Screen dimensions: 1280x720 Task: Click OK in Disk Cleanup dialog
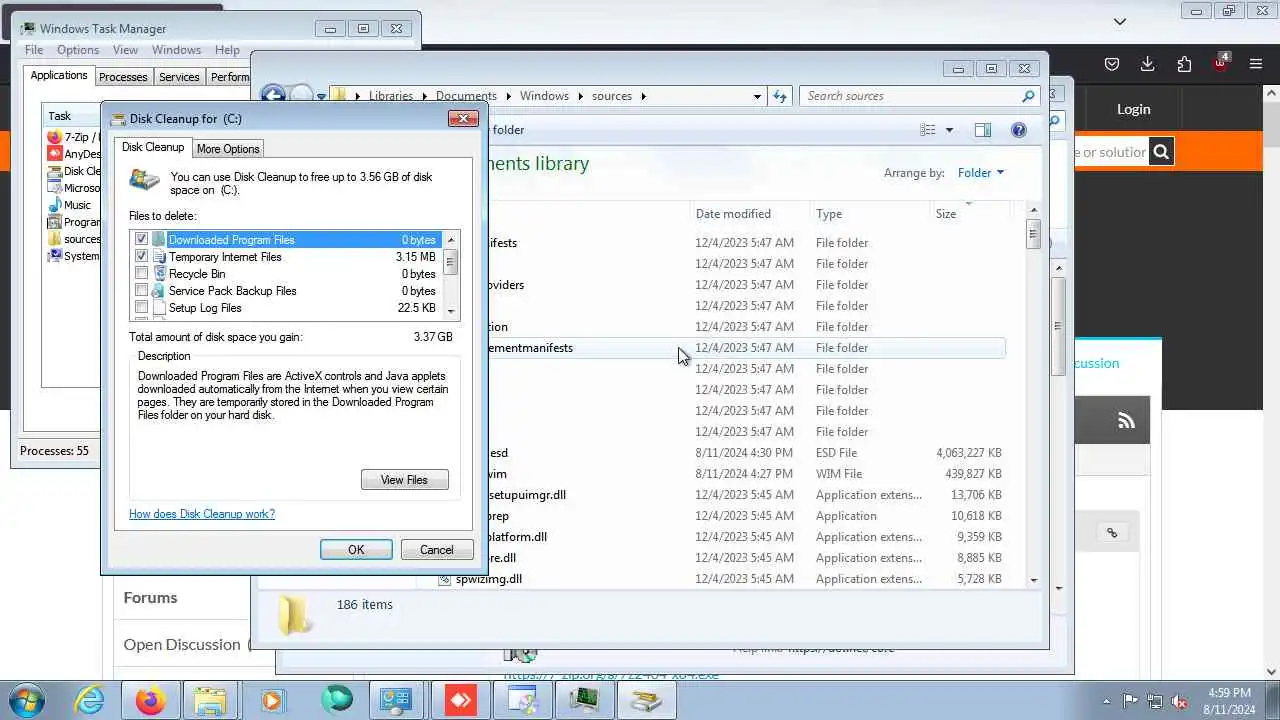[356, 550]
